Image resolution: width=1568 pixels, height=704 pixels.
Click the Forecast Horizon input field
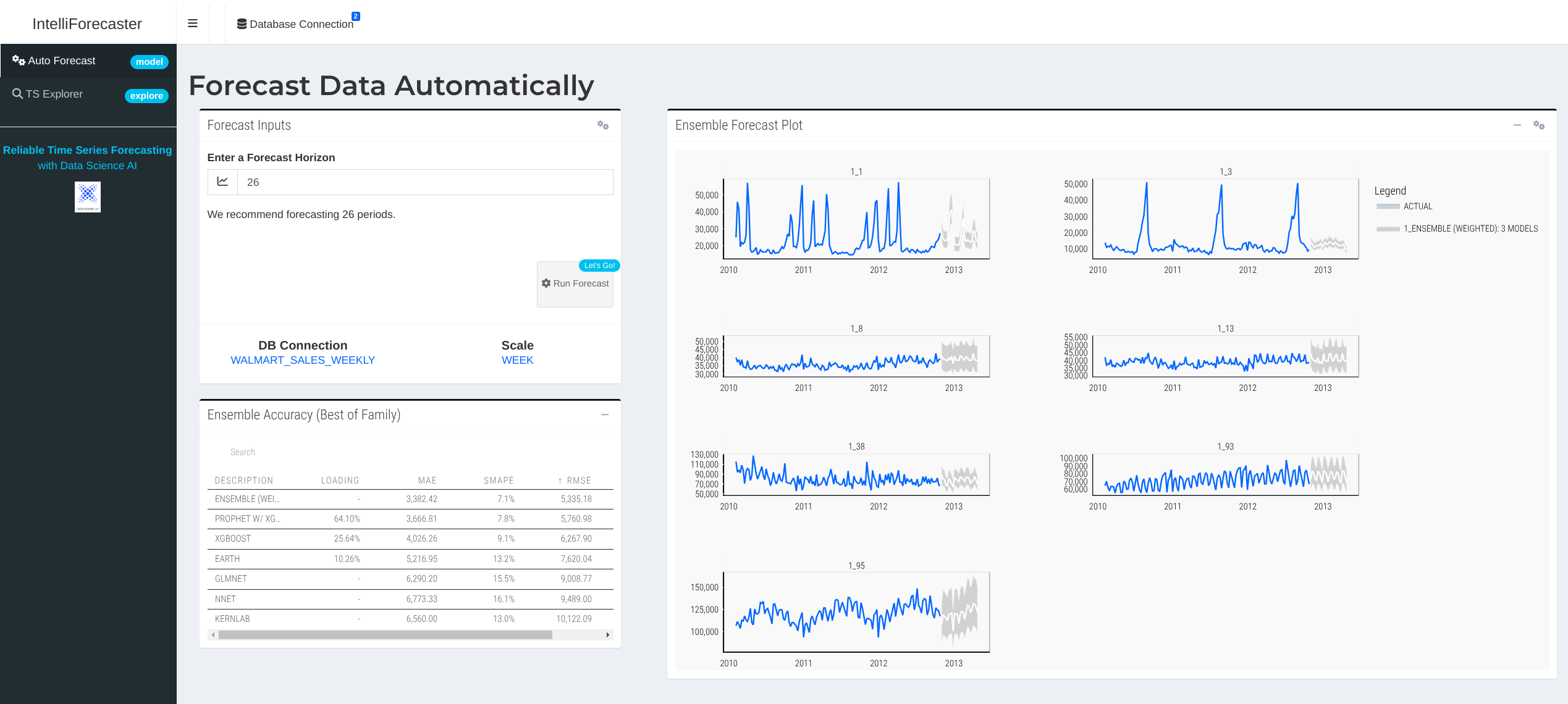point(425,182)
